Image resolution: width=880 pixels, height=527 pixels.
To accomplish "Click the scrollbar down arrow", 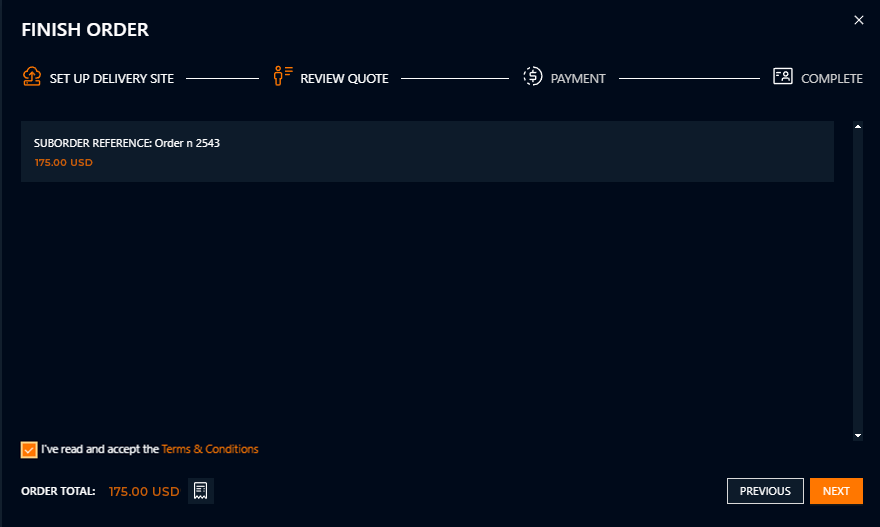I will 858,436.
